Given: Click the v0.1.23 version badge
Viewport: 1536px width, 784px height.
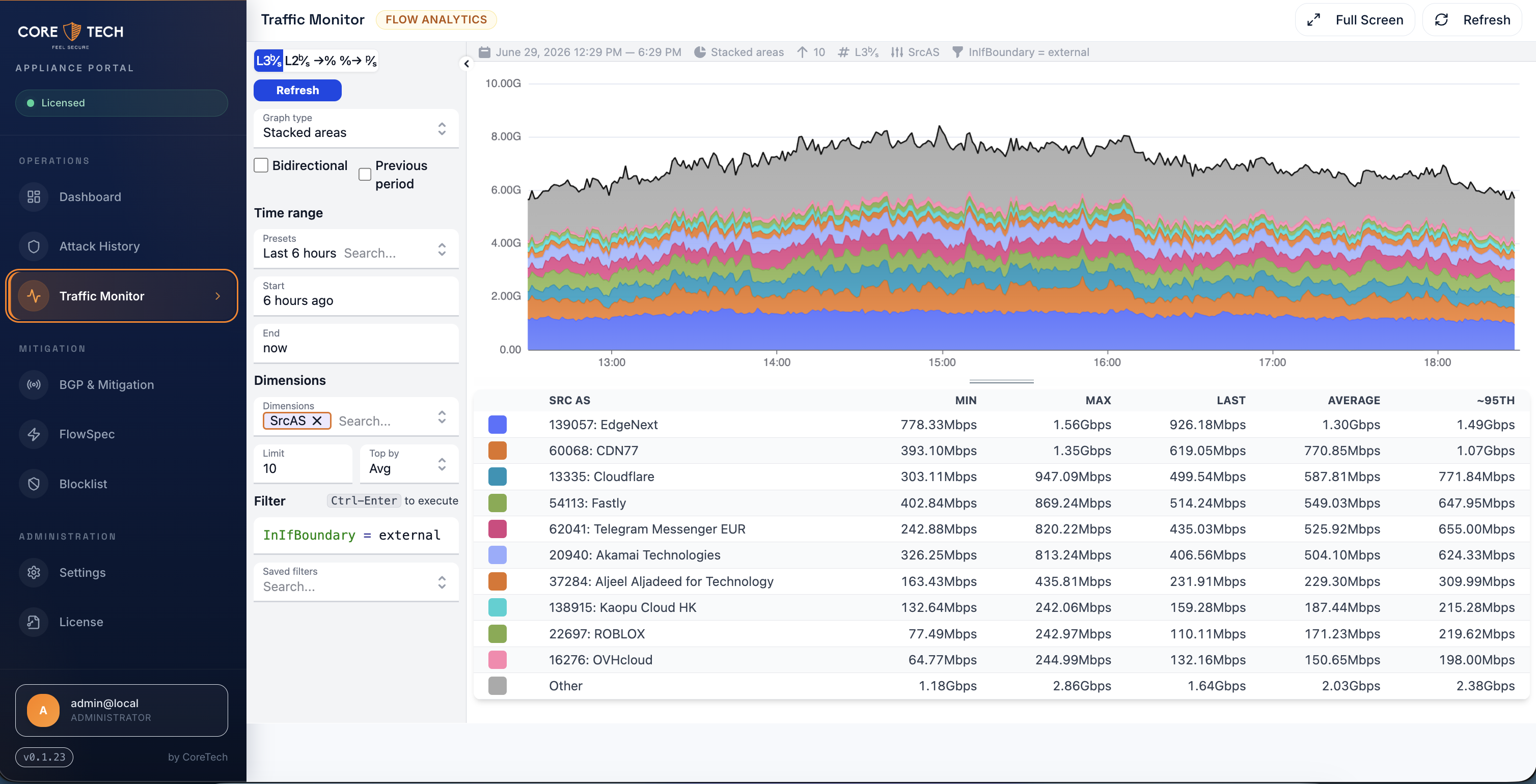Looking at the screenshot, I should [44, 757].
